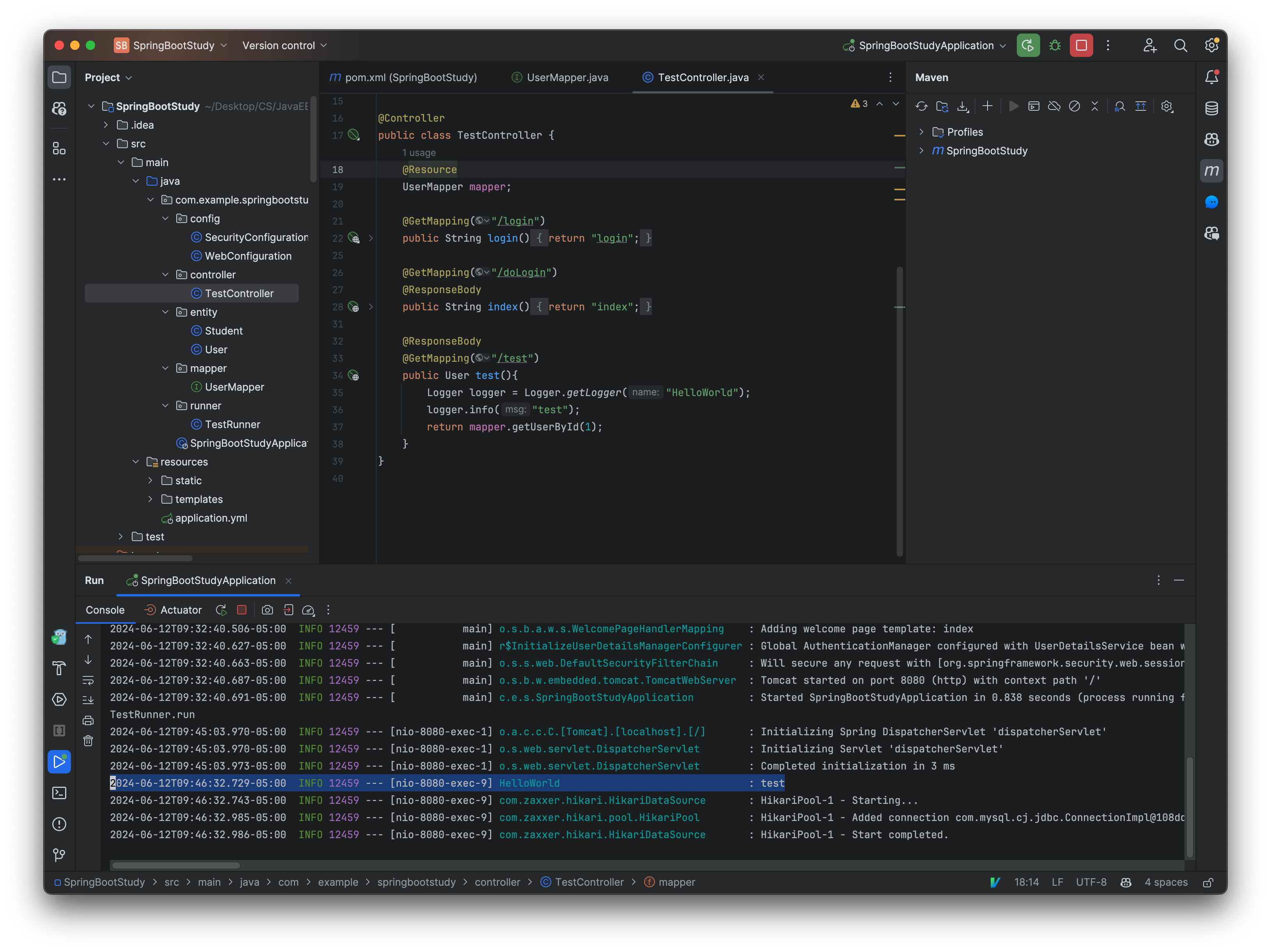Open the Database tool window
Screen dimensions: 1271x952
coord(1212,108)
